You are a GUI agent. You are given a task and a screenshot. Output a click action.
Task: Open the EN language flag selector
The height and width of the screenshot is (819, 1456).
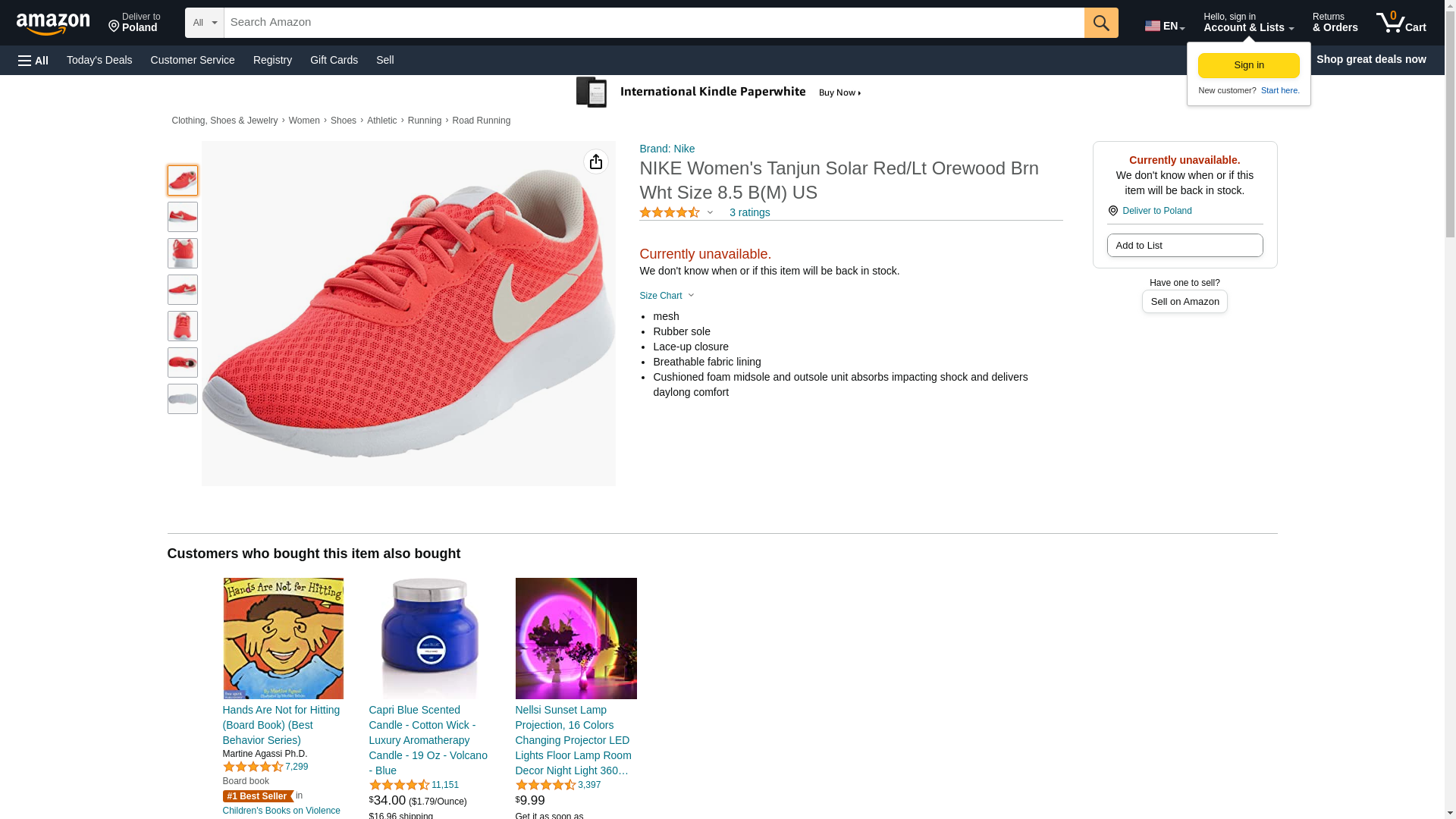[x=1164, y=26]
